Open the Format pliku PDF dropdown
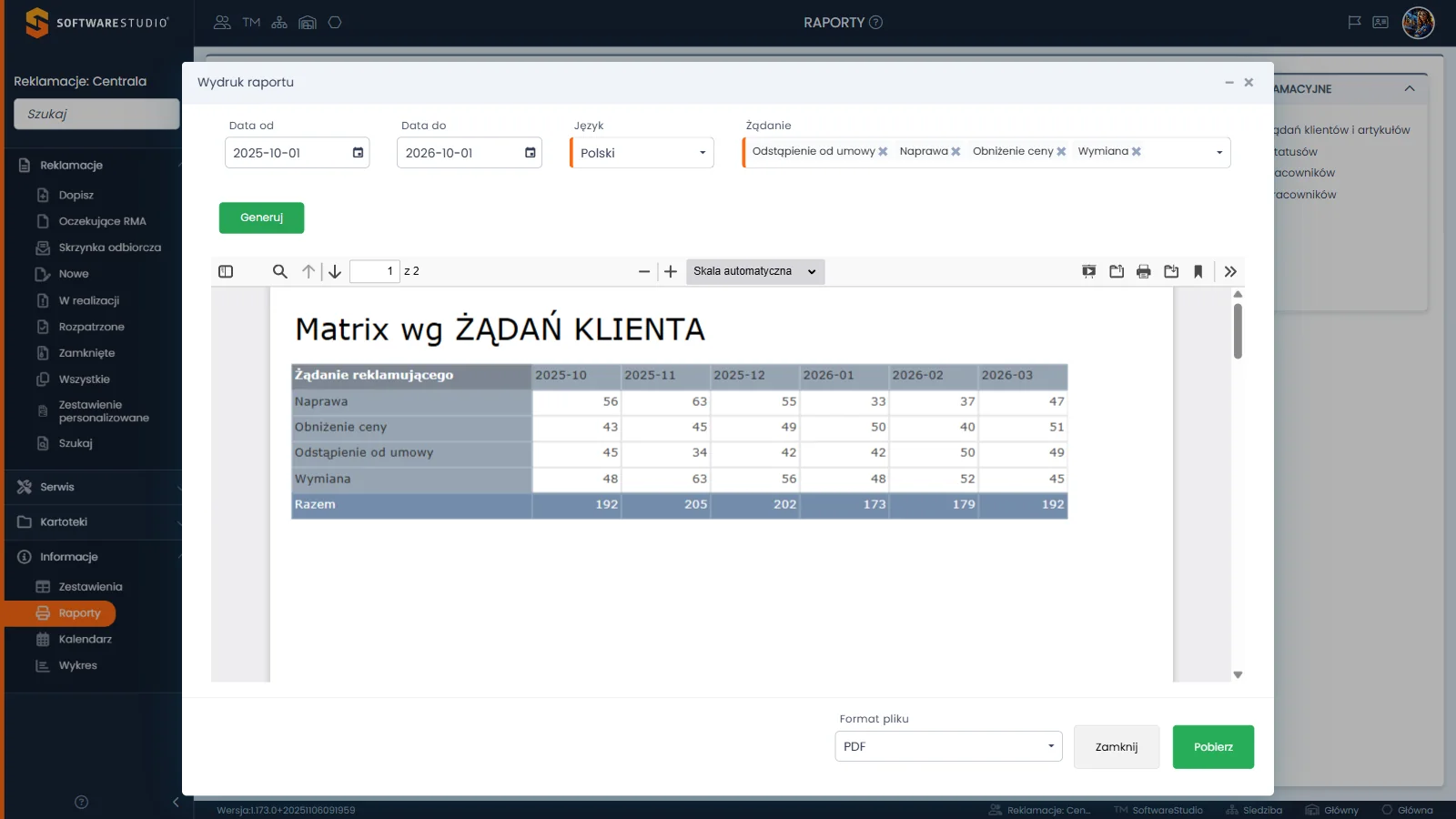1456x819 pixels. pyautogui.click(x=948, y=746)
